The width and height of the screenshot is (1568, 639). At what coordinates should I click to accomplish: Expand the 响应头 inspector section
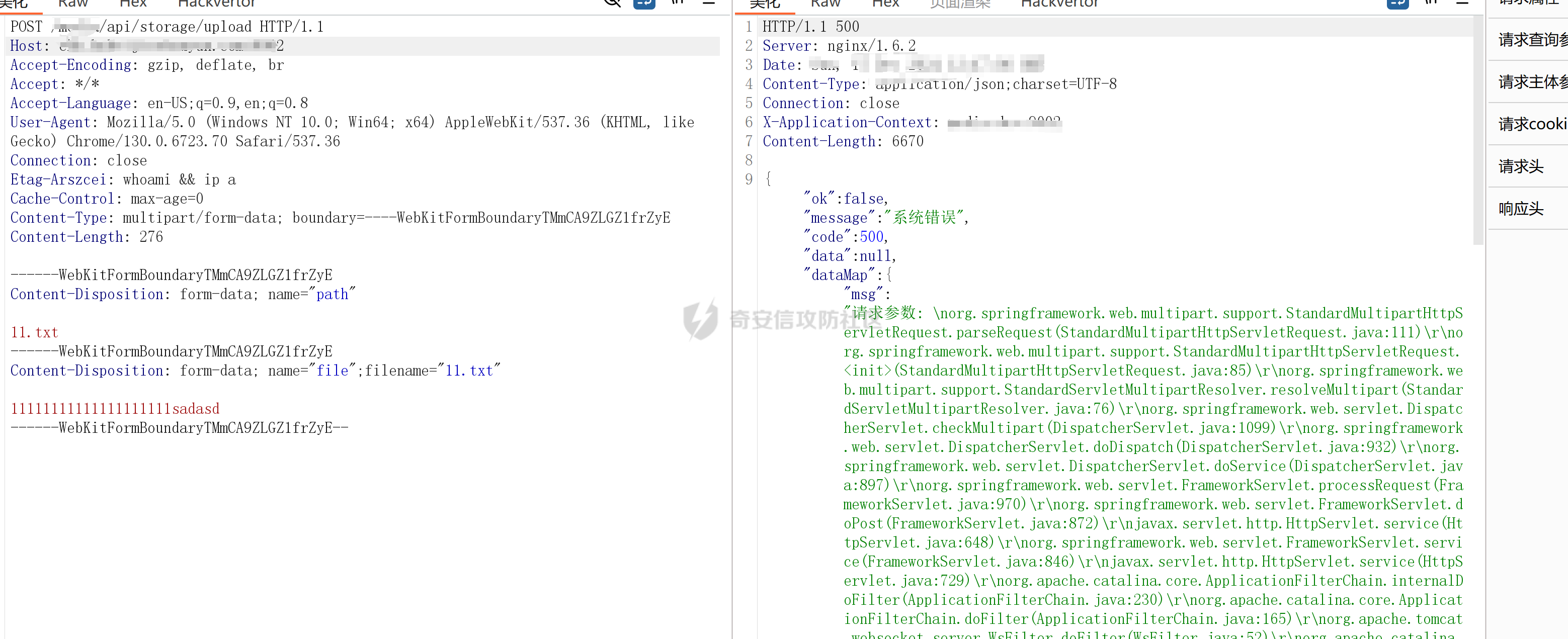coord(1521,209)
